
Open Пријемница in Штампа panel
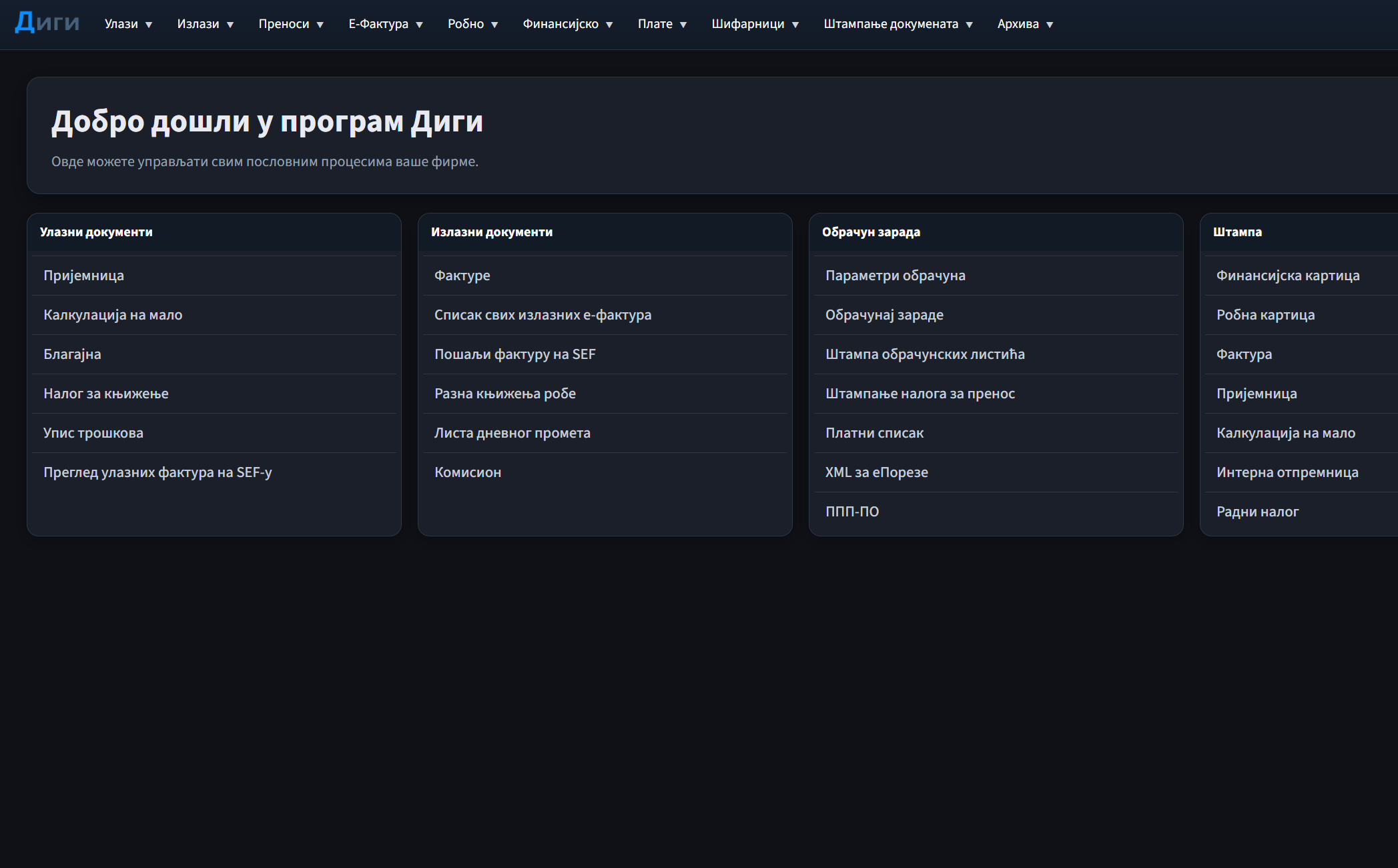click(1301, 394)
